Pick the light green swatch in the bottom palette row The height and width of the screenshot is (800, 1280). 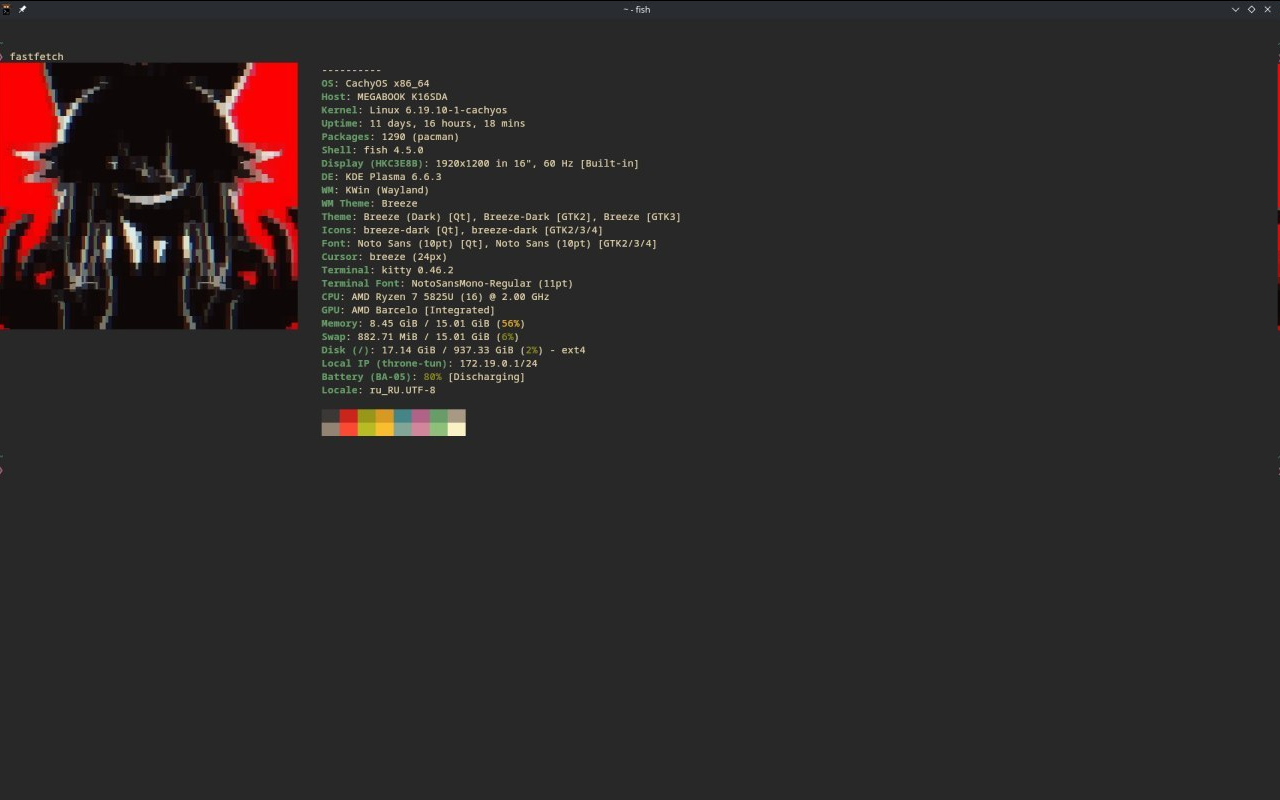(438, 429)
